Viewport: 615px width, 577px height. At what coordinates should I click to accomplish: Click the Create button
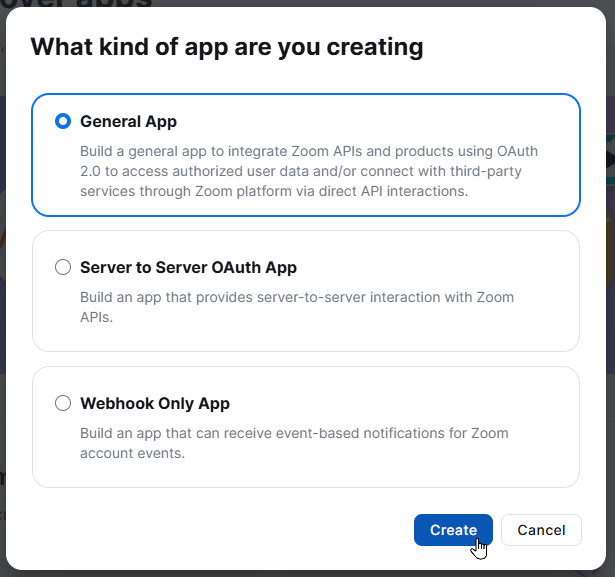[453, 530]
